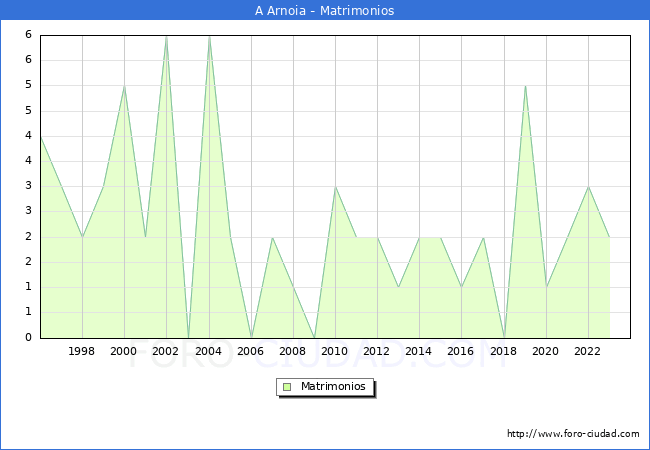This screenshot has width=650, height=450.
Task: Click the 2019 peak data point
Action: pos(525,86)
